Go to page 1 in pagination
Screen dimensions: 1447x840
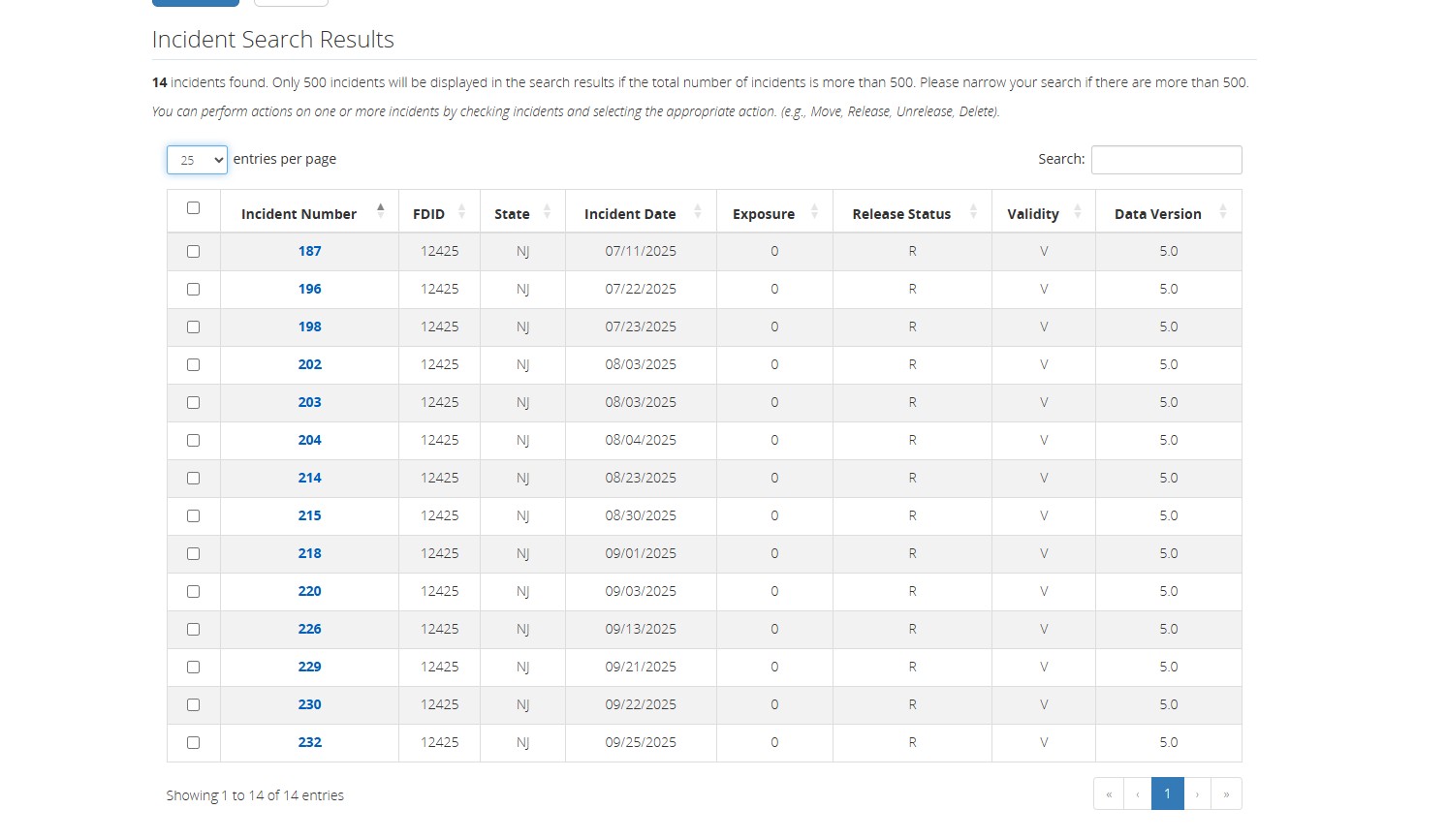pyautogui.click(x=1167, y=793)
